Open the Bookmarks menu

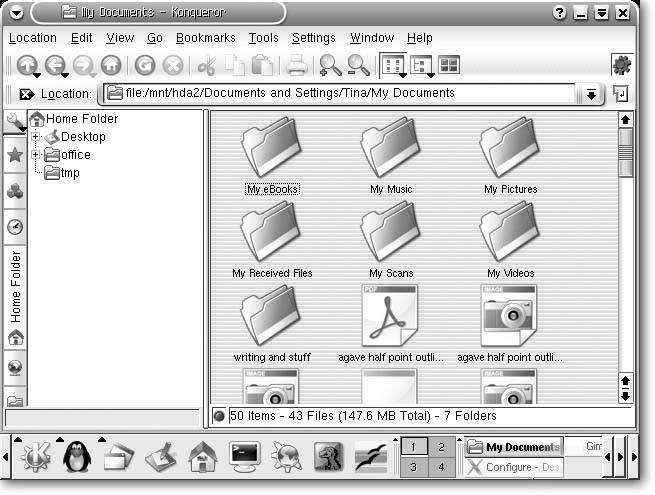pyautogui.click(x=205, y=38)
